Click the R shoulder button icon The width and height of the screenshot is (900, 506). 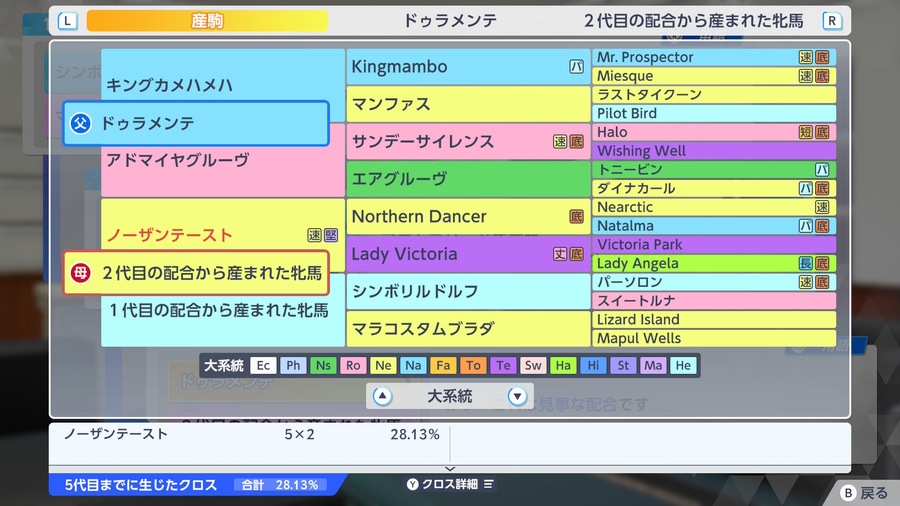[x=832, y=21]
